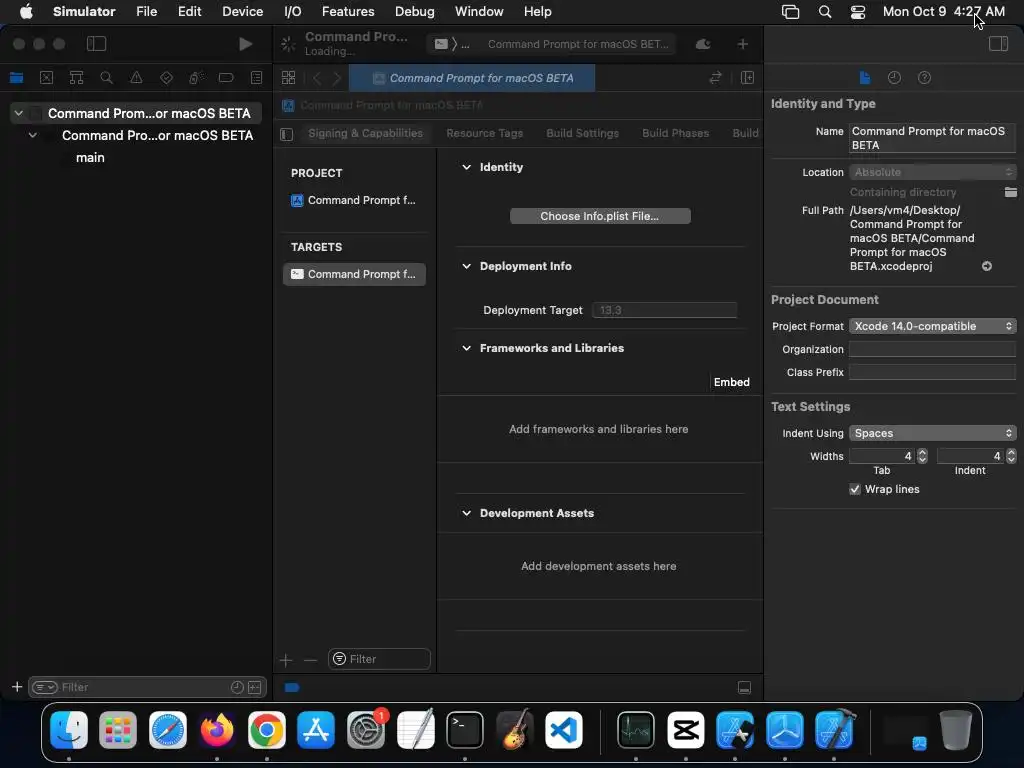Open the Issue navigator warning icon
This screenshot has width=1024, height=768.
[x=136, y=78]
